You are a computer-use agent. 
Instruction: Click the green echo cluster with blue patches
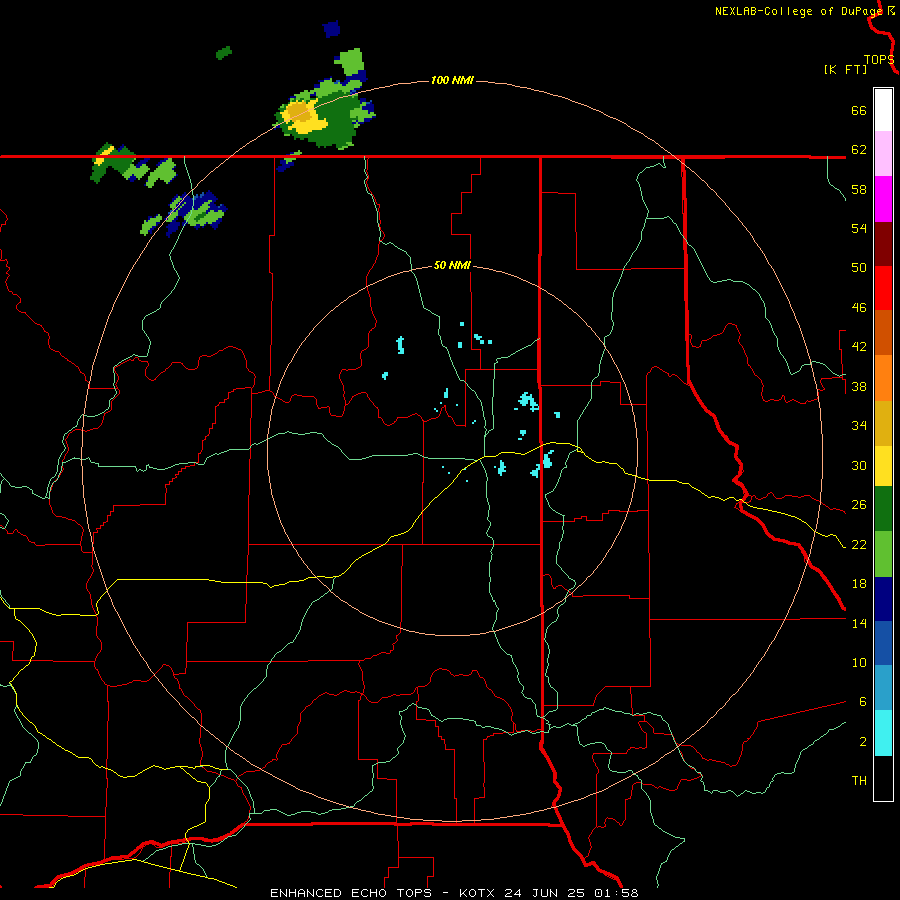(x=184, y=214)
